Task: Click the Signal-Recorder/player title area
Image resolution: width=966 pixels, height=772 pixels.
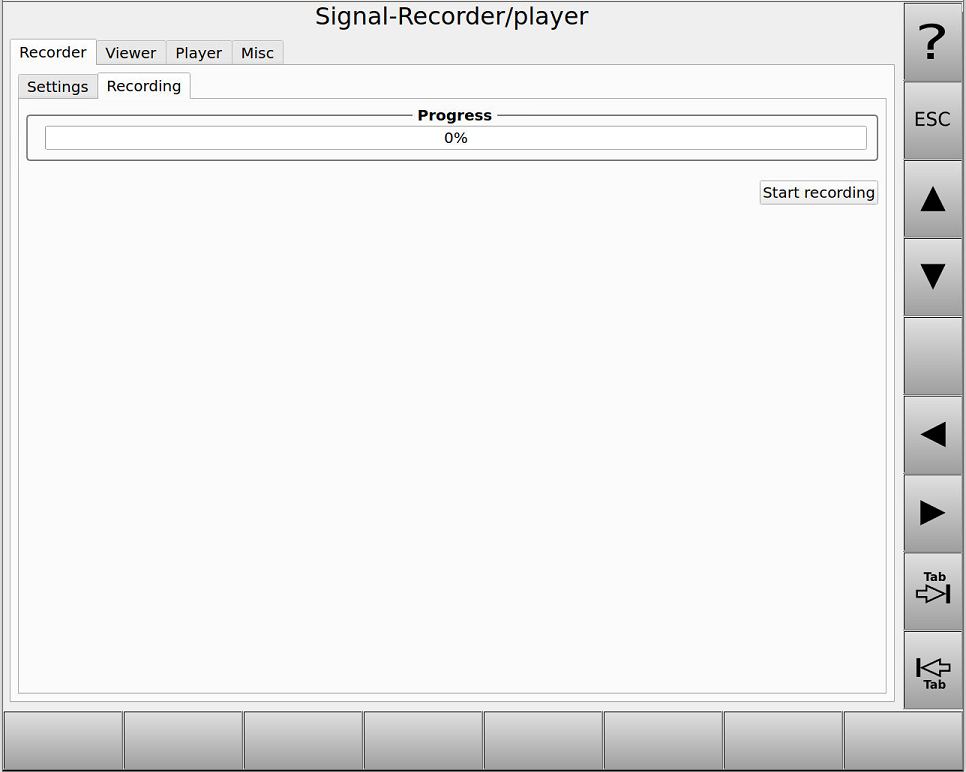Action: (x=452, y=16)
